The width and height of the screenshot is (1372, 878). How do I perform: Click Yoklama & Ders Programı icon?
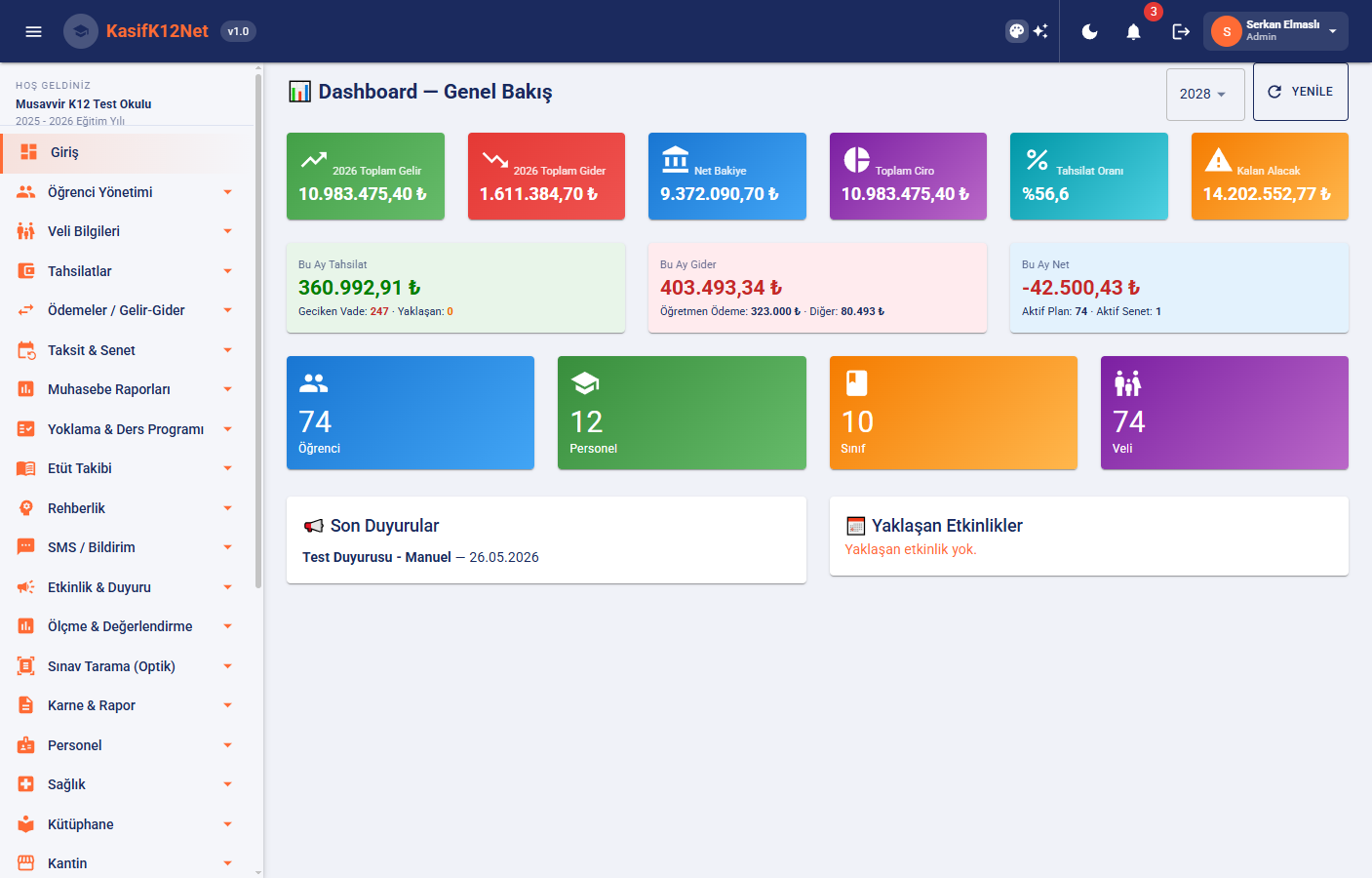coord(26,429)
